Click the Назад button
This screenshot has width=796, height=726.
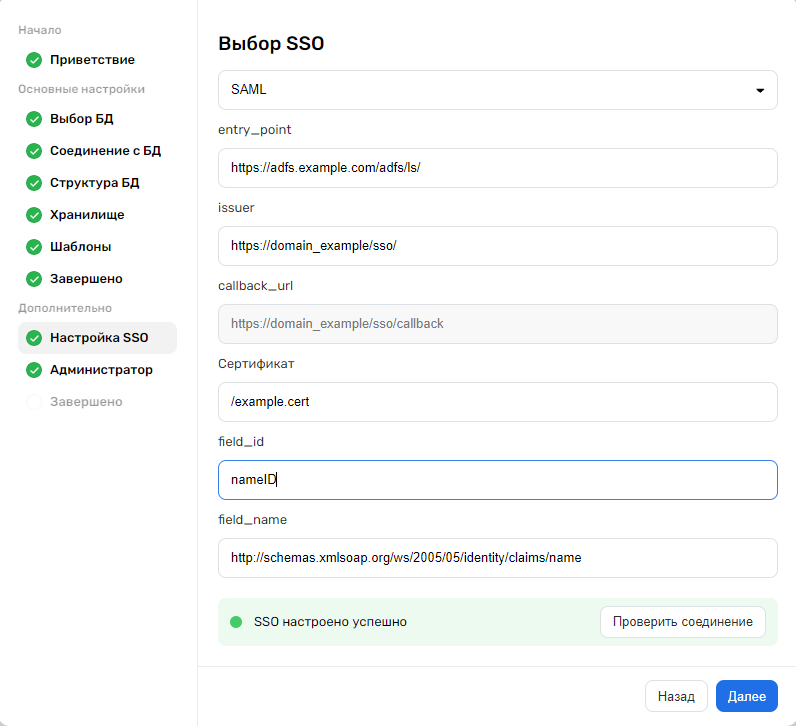[676, 696]
